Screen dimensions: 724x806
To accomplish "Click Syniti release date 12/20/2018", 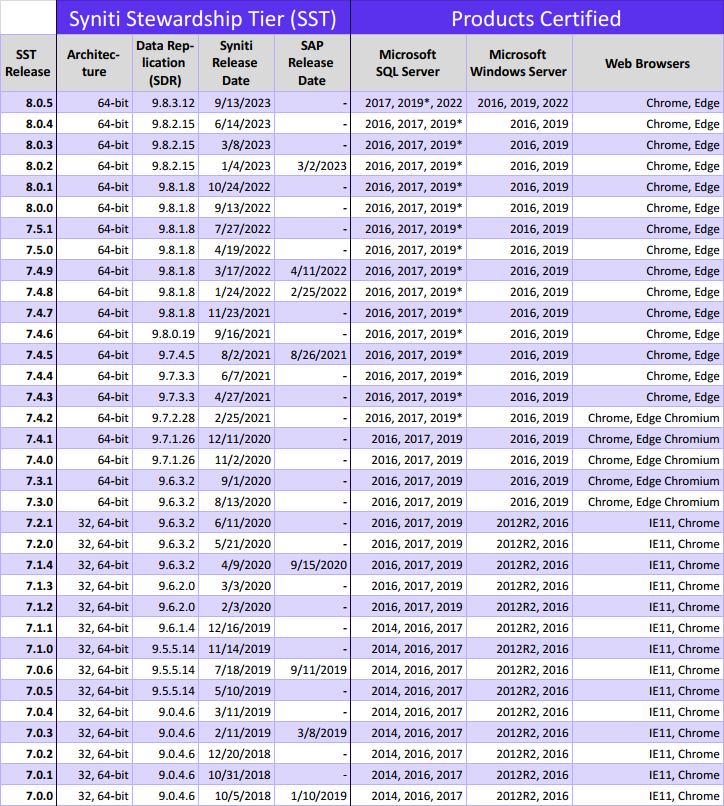I will coord(239,754).
